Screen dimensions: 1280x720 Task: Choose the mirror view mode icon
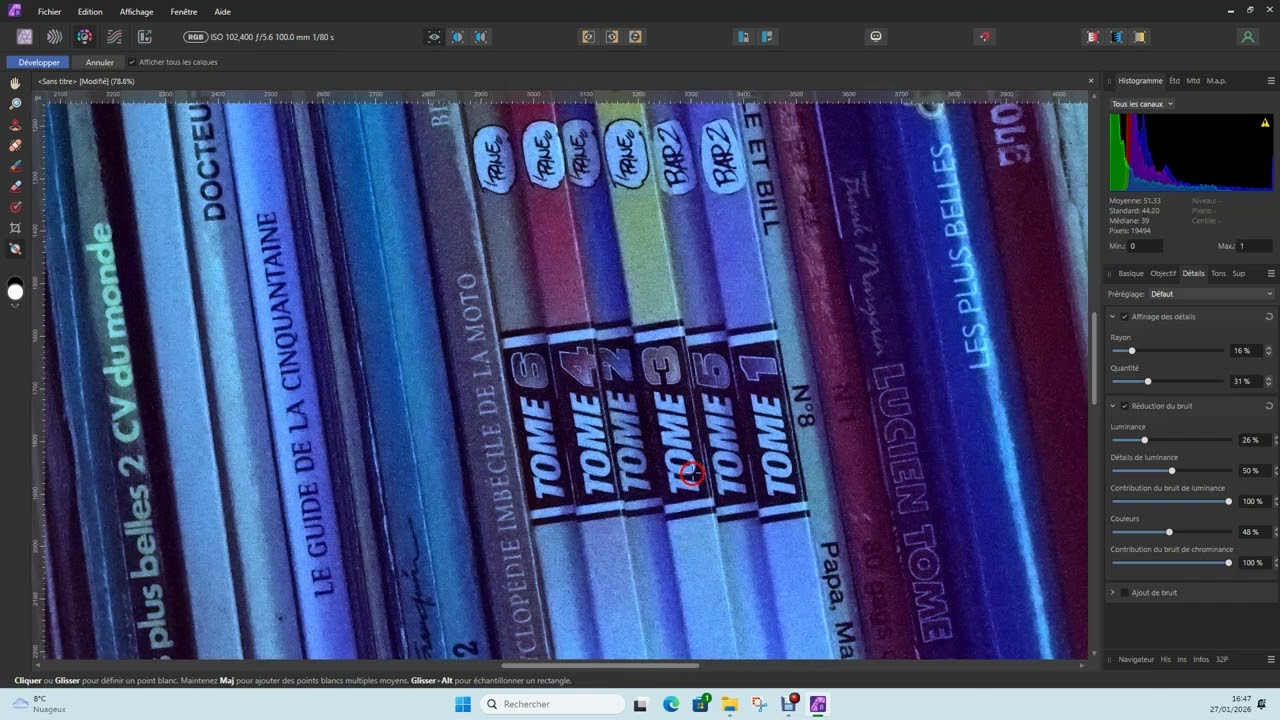(x=481, y=37)
